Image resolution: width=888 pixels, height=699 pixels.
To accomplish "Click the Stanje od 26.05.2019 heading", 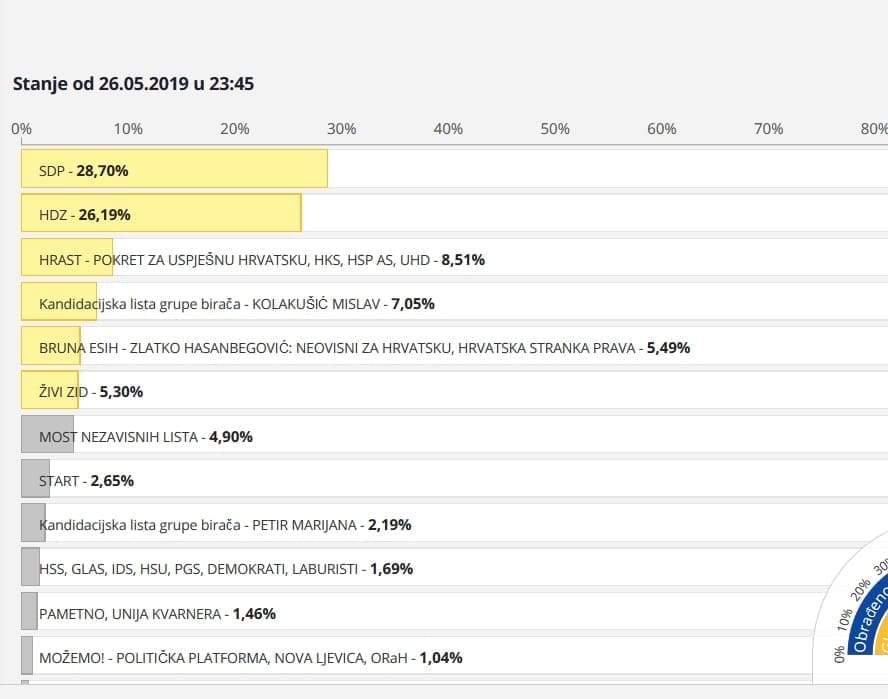I will (x=133, y=83).
